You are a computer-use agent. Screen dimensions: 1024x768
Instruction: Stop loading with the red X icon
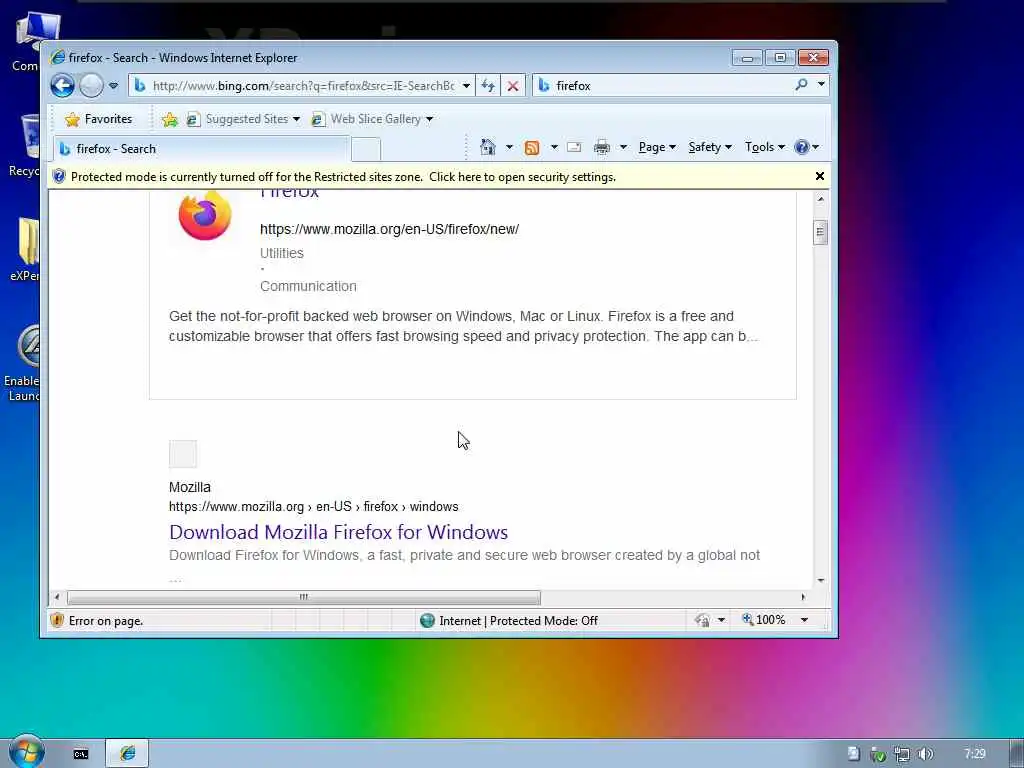point(513,86)
